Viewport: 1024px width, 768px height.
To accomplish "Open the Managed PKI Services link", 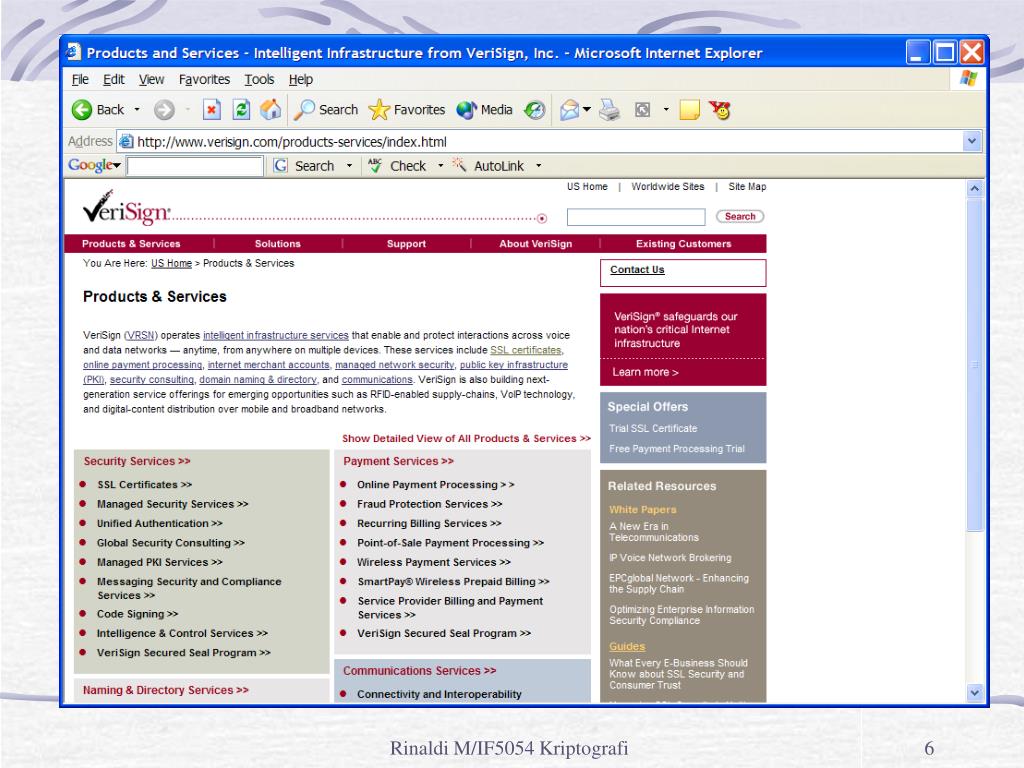I will click(159, 562).
